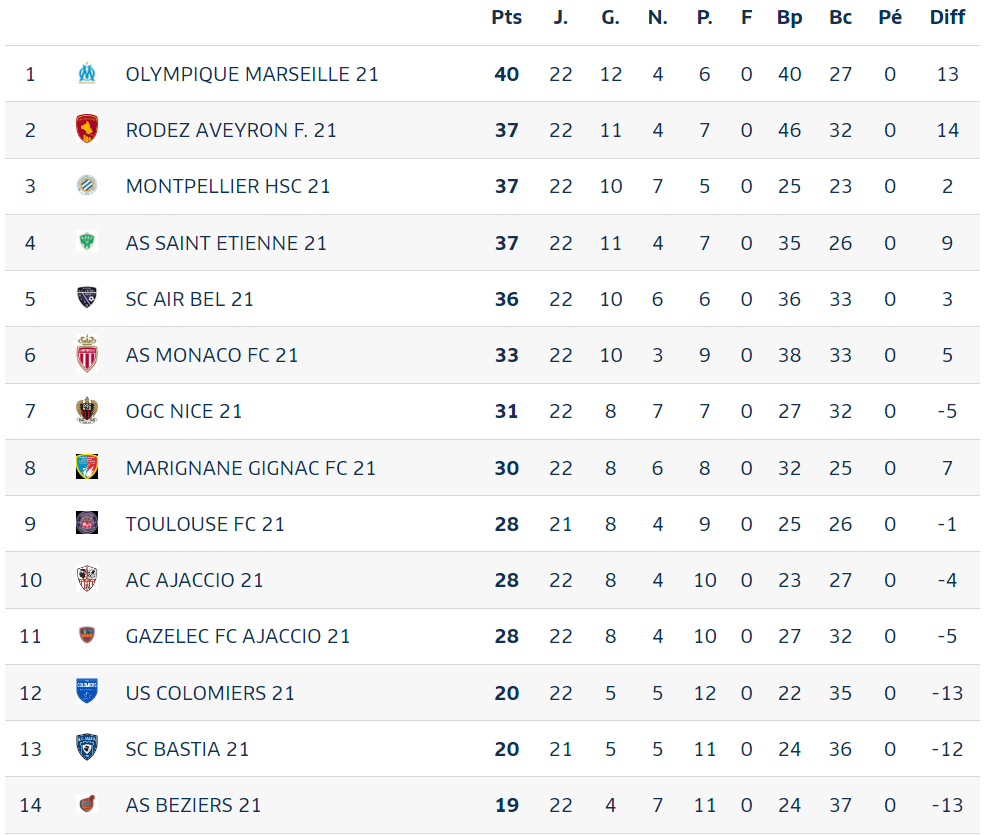Click the SC Bastia club crest

click(x=87, y=748)
